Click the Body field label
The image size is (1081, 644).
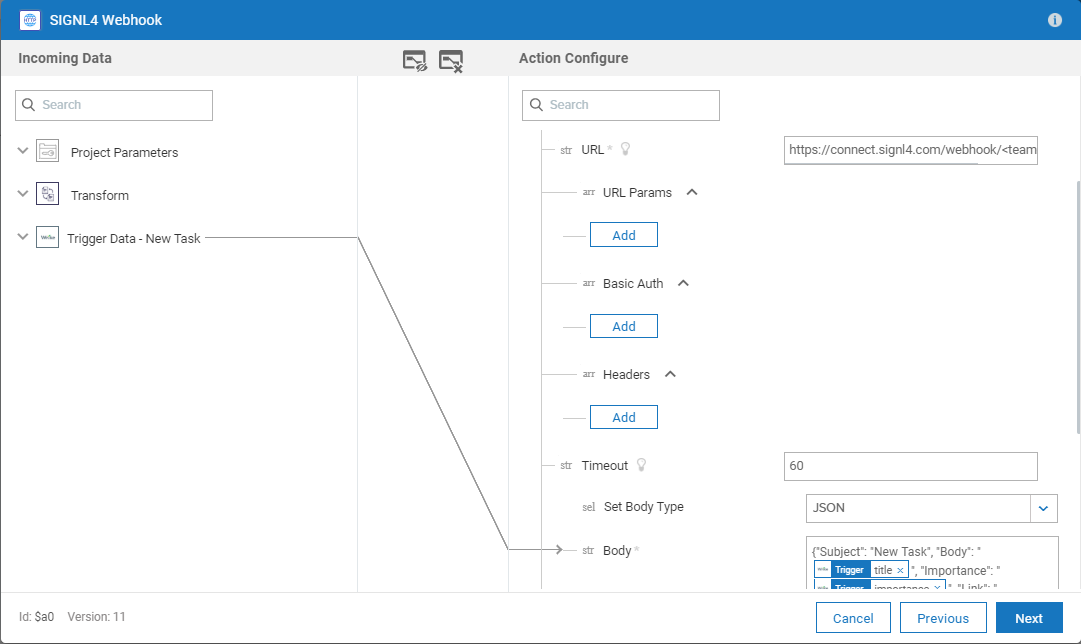[617, 550]
